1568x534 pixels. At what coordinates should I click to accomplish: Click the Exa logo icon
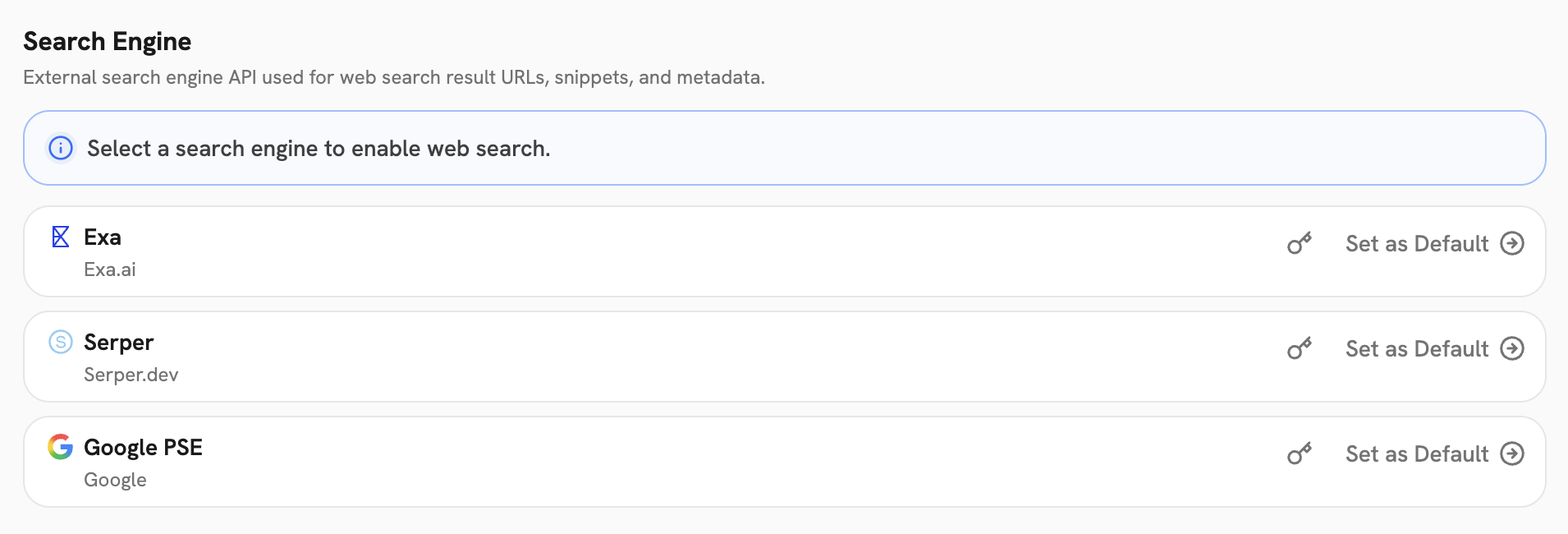coord(59,237)
